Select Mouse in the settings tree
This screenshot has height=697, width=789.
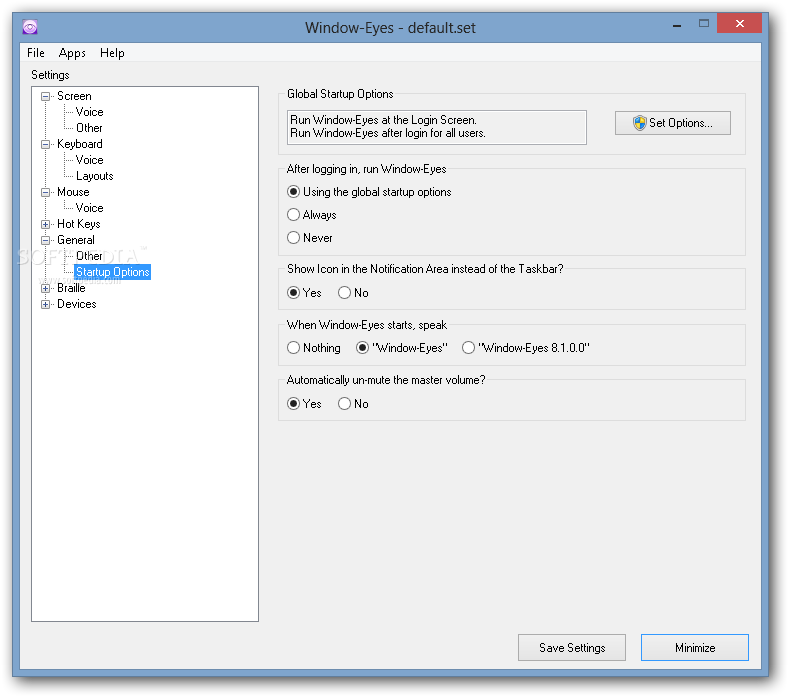pyautogui.click(x=73, y=192)
